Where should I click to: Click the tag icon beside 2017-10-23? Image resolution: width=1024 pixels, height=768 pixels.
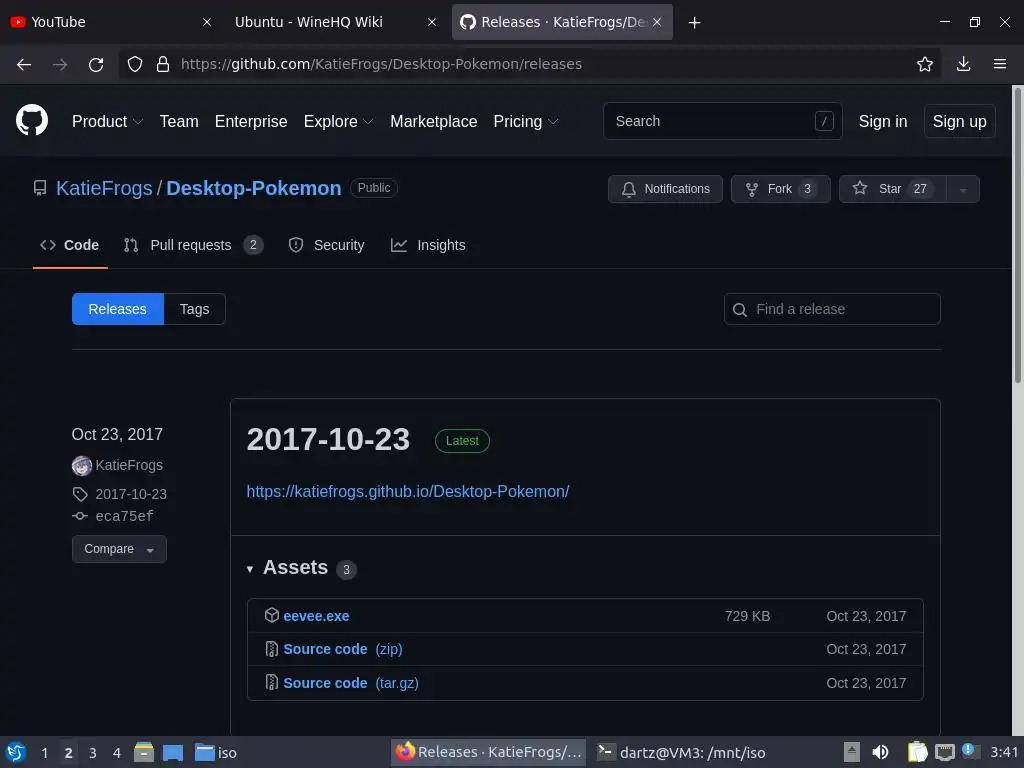click(x=80, y=494)
